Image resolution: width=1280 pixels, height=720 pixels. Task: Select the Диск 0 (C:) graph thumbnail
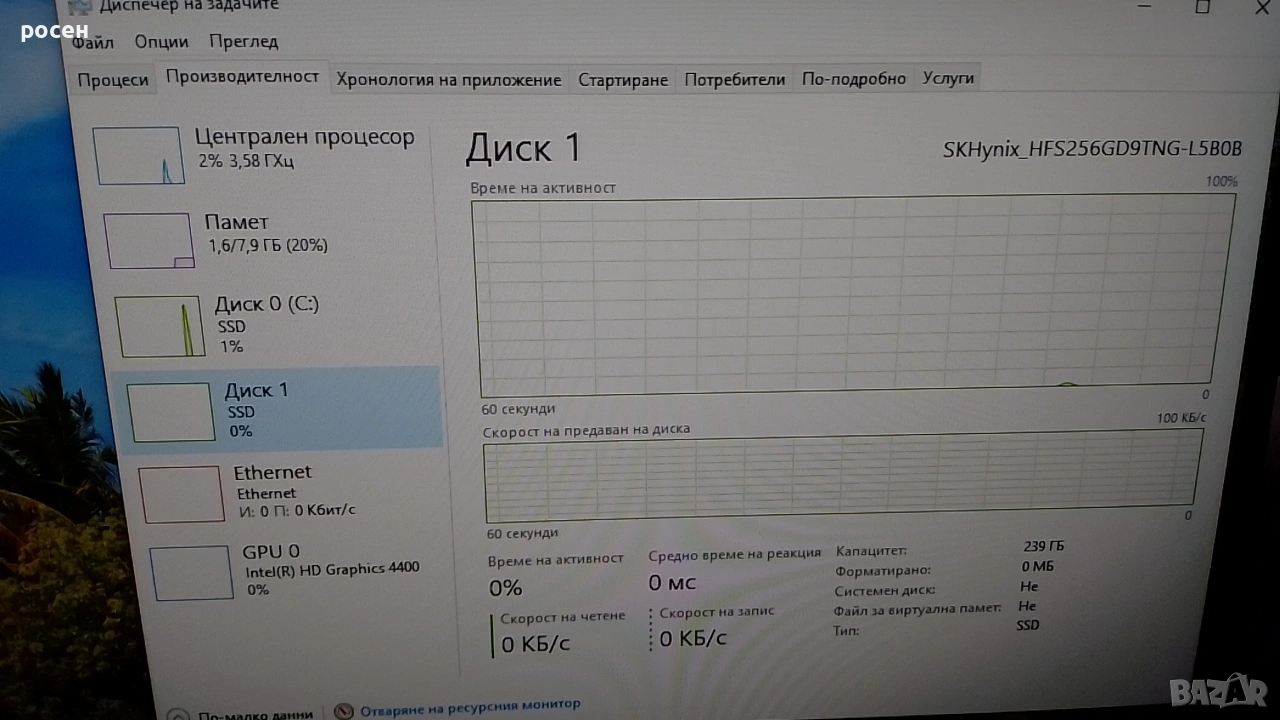tap(160, 327)
